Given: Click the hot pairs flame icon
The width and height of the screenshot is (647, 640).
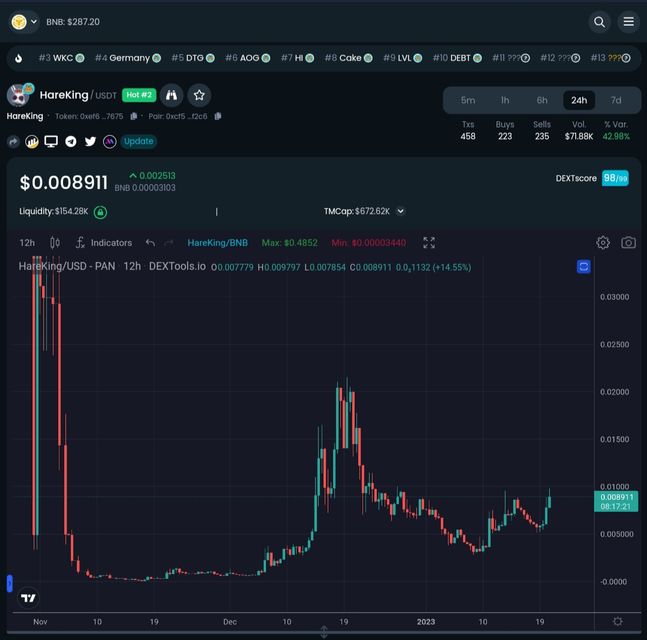Looking at the screenshot, I should click(19, 58).
